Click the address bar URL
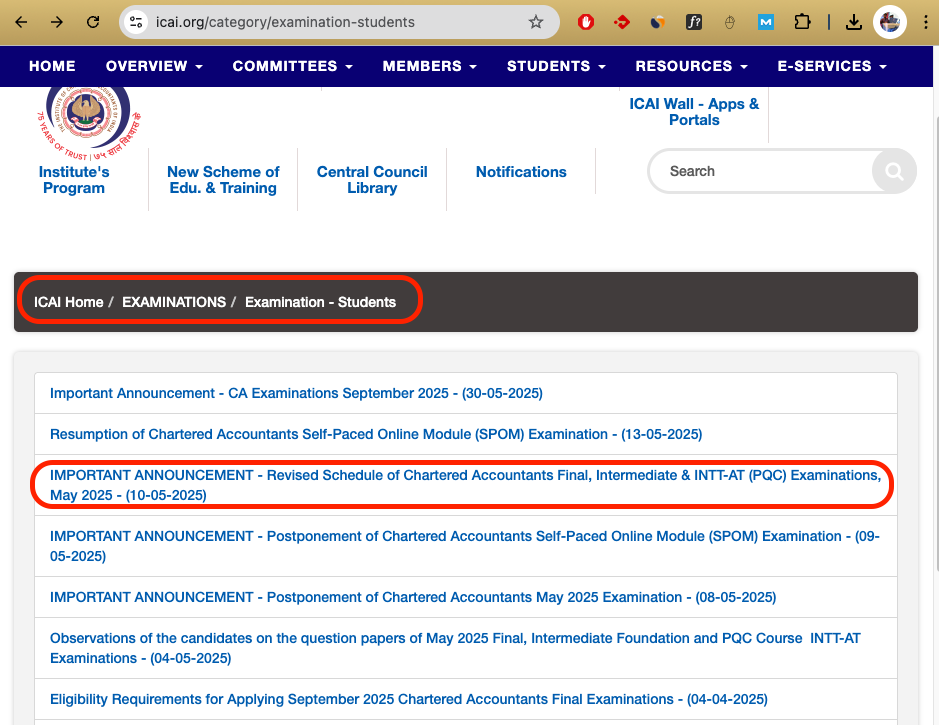This screenshot has height=725, width=939. tap(285, 23)
